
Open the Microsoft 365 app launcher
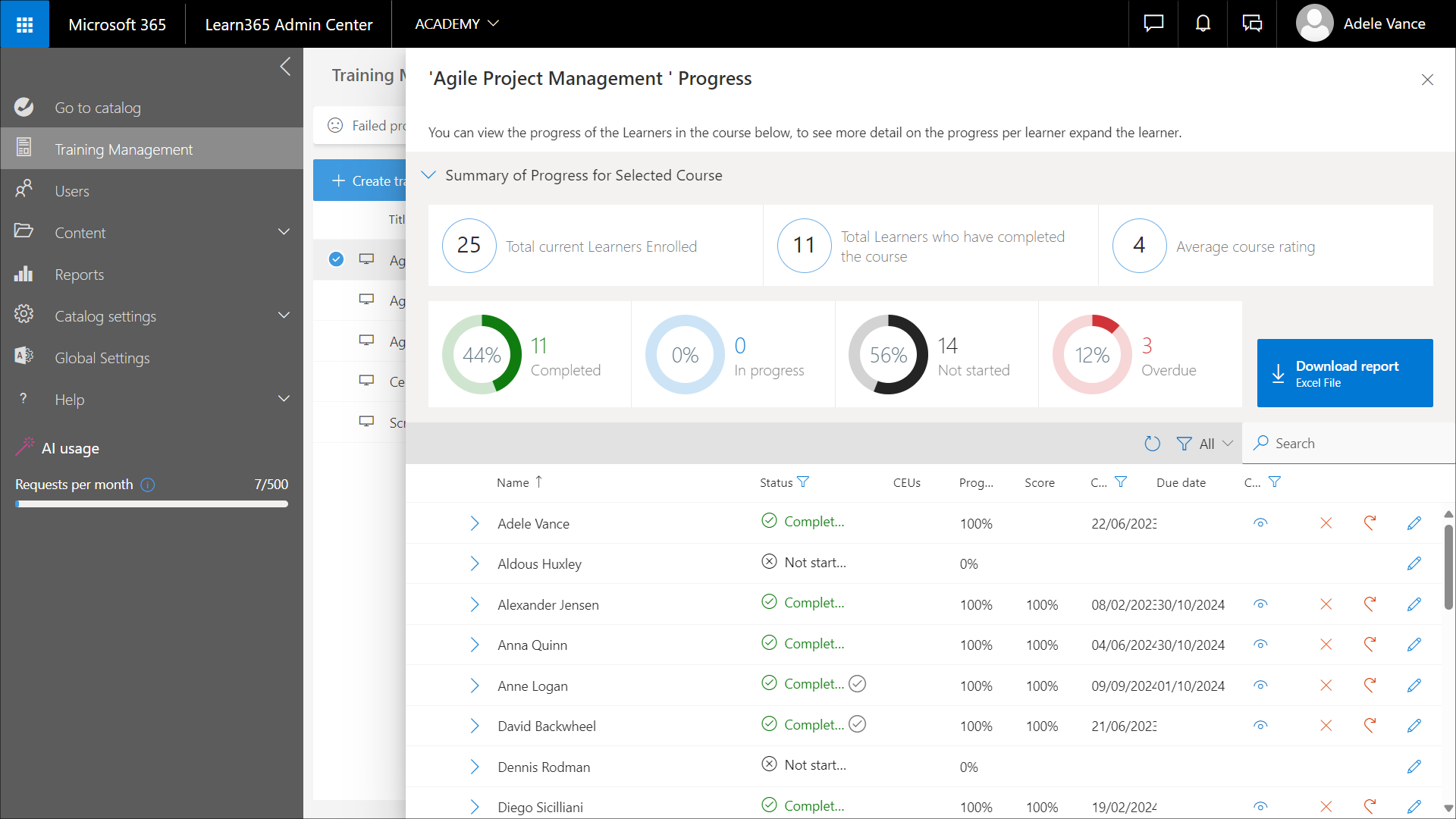(x=24, y=24)
